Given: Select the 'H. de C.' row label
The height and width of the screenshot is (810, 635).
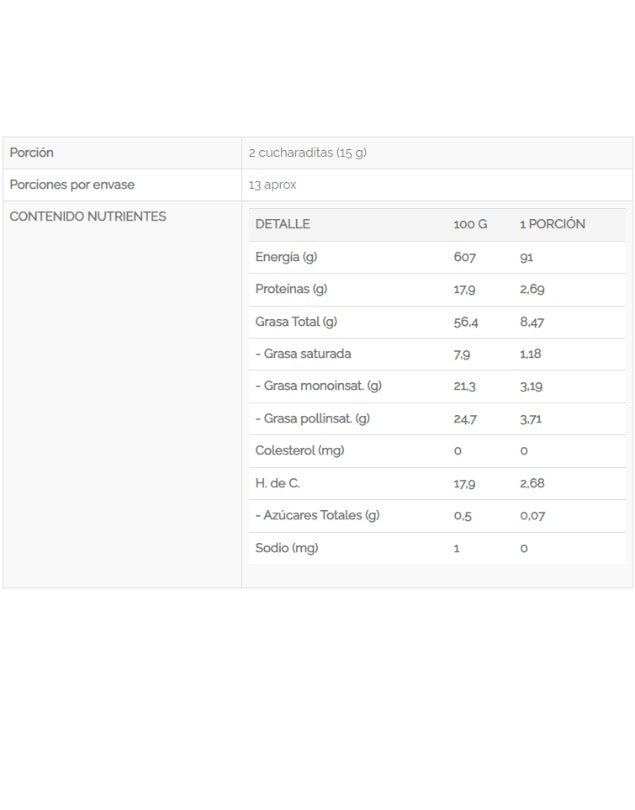Looking at the screenshot, I should pyautogui.click(x=278, y=483).
